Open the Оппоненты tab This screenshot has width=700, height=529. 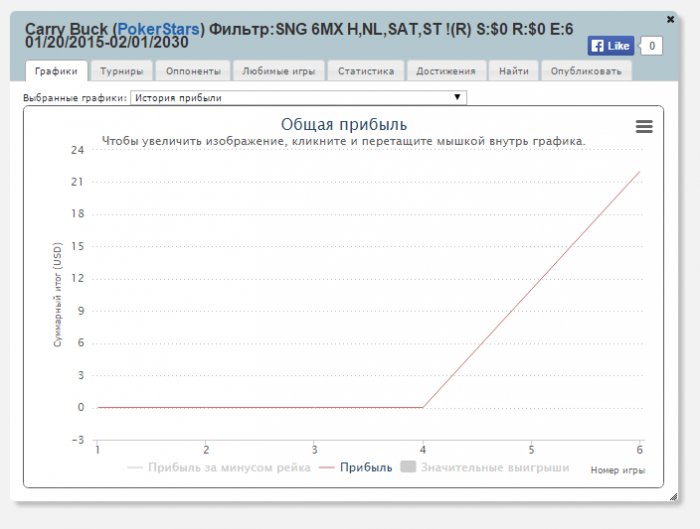(193, 71)
